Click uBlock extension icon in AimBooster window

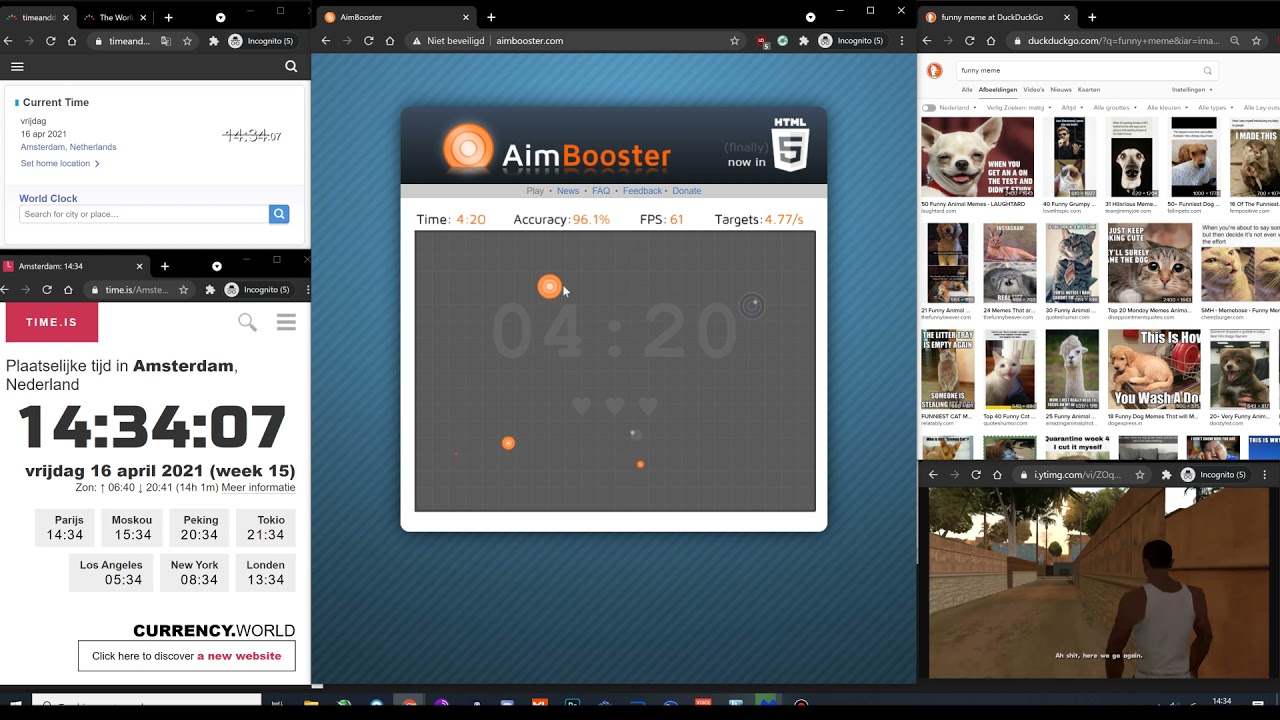click(x=762, y=41)
